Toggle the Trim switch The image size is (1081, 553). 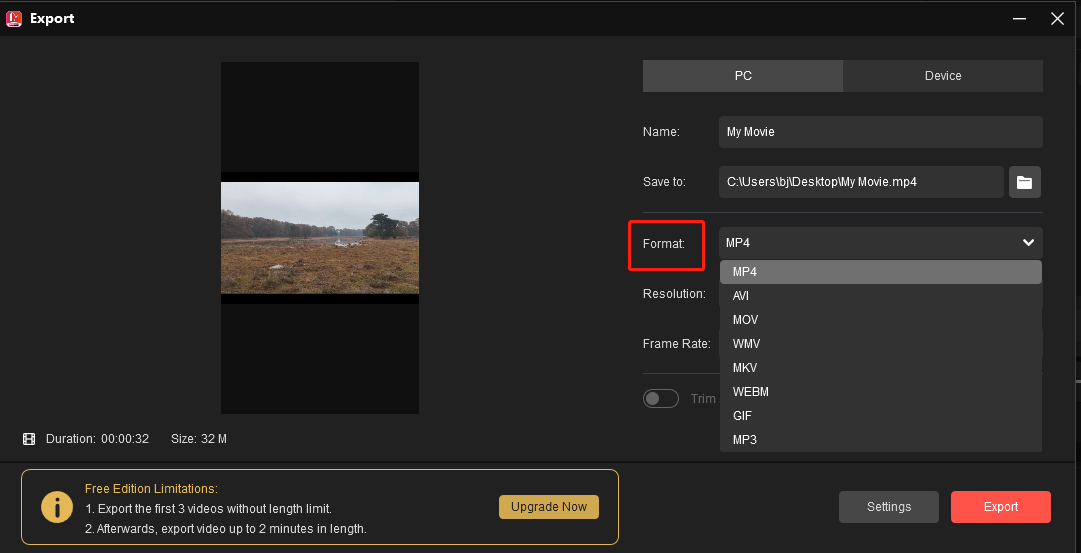tap(660, 399)
